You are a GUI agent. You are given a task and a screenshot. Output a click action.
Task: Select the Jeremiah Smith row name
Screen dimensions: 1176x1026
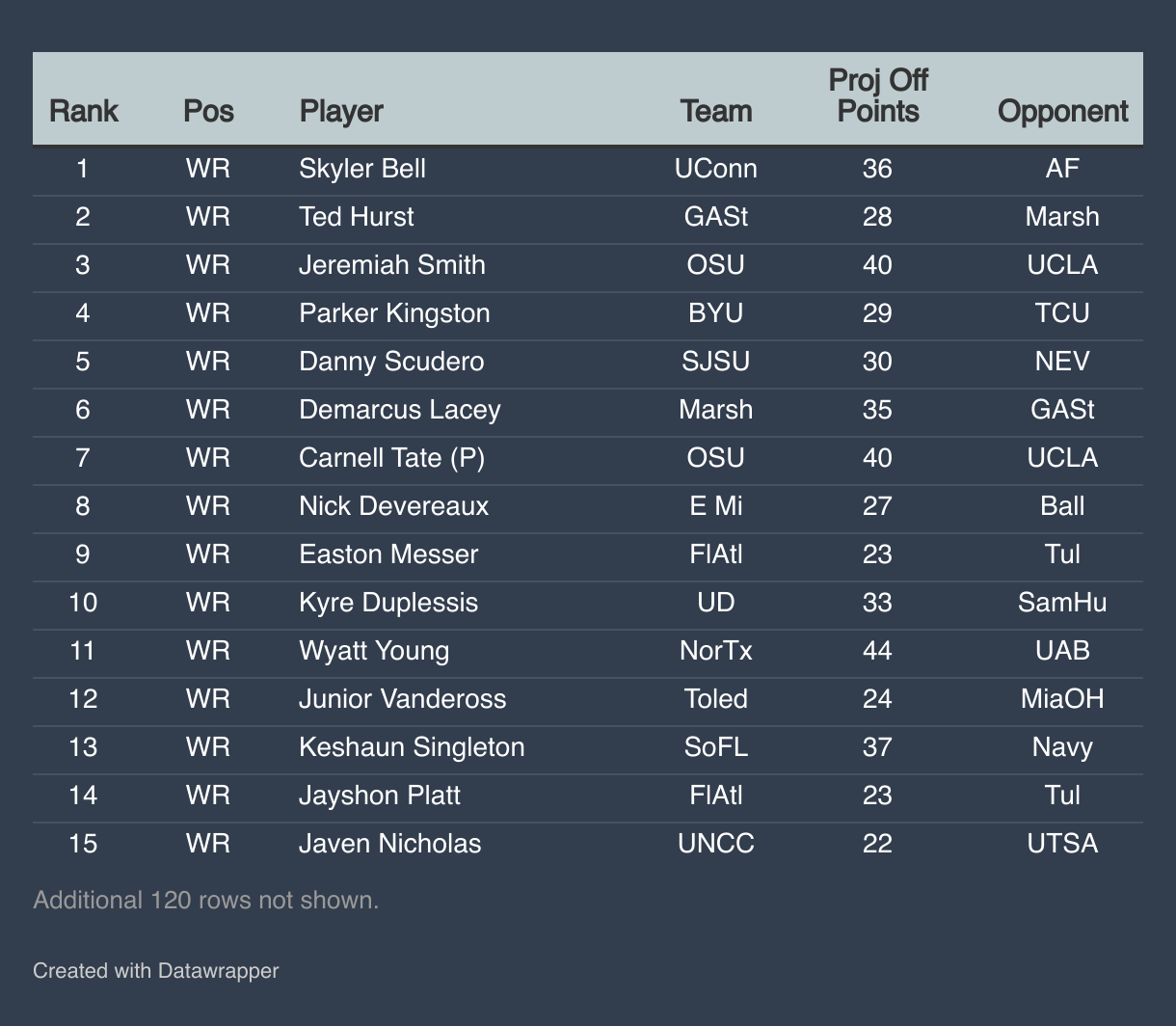(x=392, y=265)
